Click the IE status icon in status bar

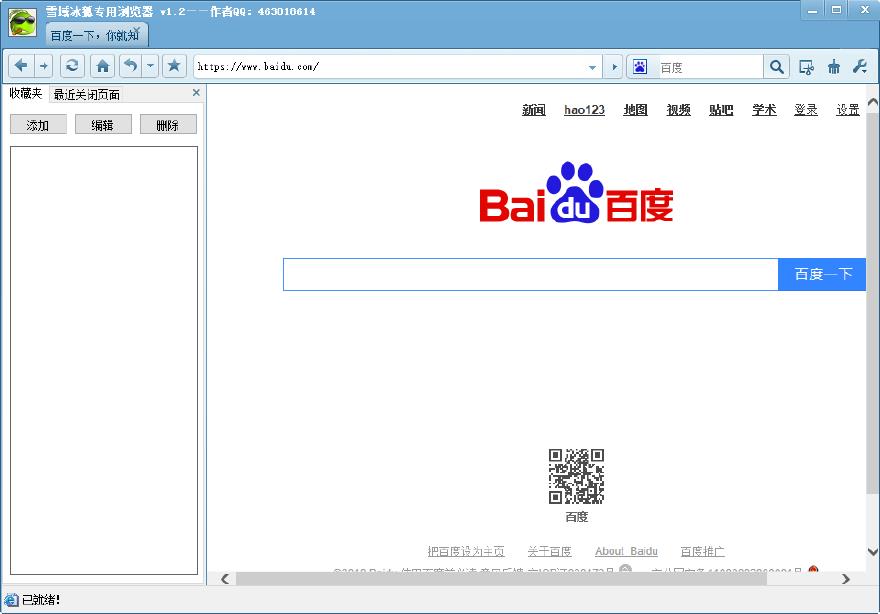pyautogui.click(x=11, y=600)
